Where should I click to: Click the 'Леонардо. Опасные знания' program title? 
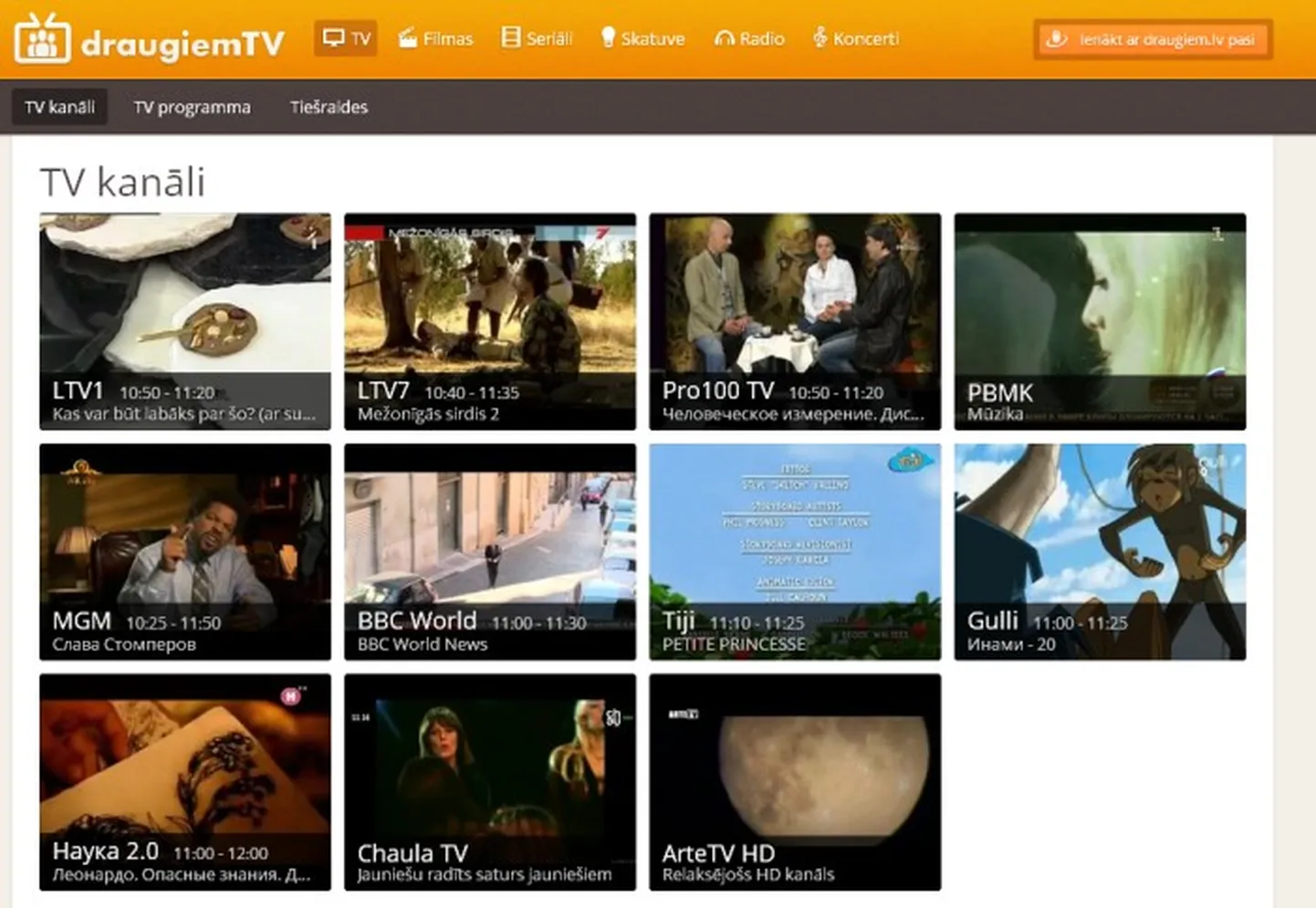point(182,874)
